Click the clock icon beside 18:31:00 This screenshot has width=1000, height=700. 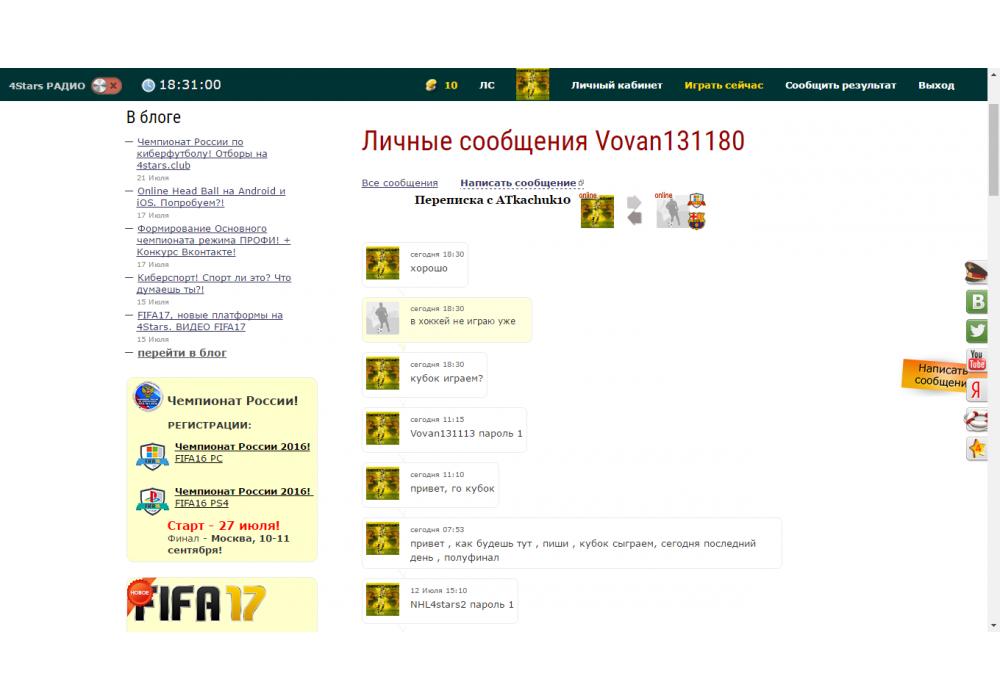[x=148, y=85]
